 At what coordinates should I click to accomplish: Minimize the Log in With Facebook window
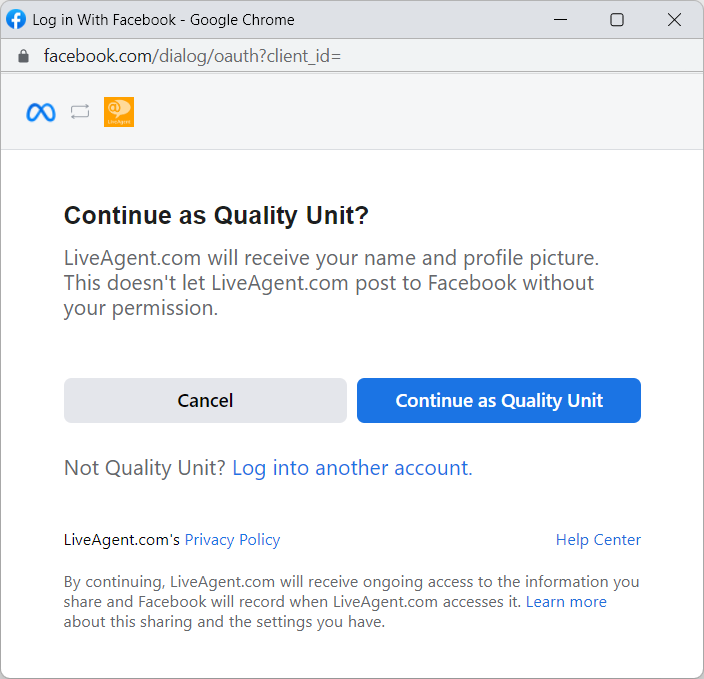pyautogui.click(x=560, y=19)
